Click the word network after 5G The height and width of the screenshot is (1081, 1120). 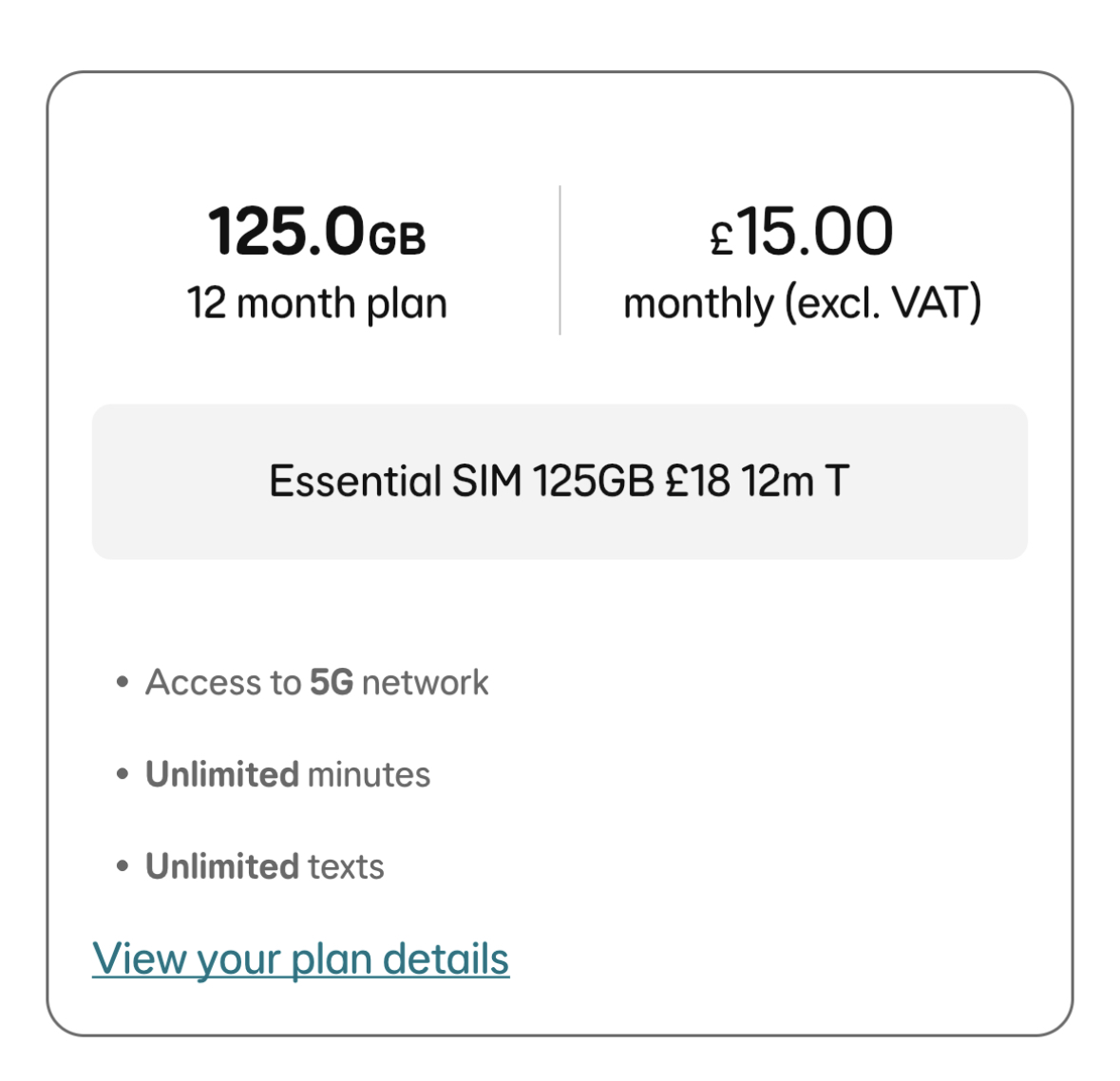(x=425, y=682)
